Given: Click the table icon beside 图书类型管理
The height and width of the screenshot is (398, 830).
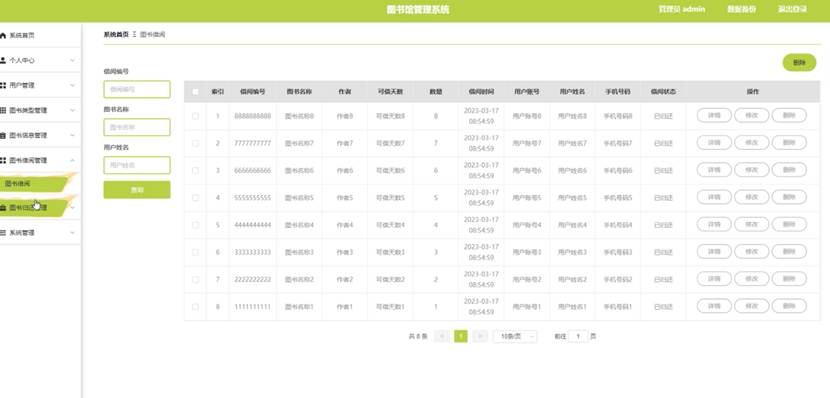Looking at the screenshot, I should tap(3, 110).
